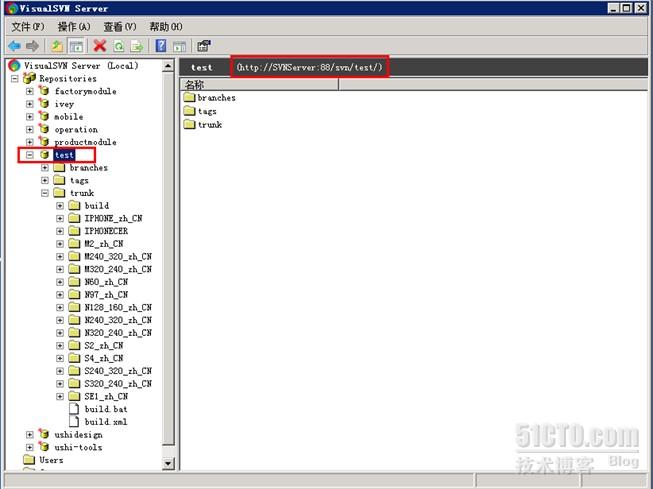
Task: Click the 名称 column header
Action: click(260, 85)
